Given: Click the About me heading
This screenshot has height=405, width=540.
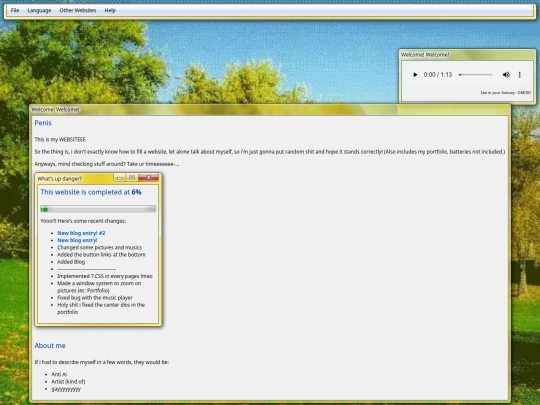Looking at the screenshot, I should 50,345.
